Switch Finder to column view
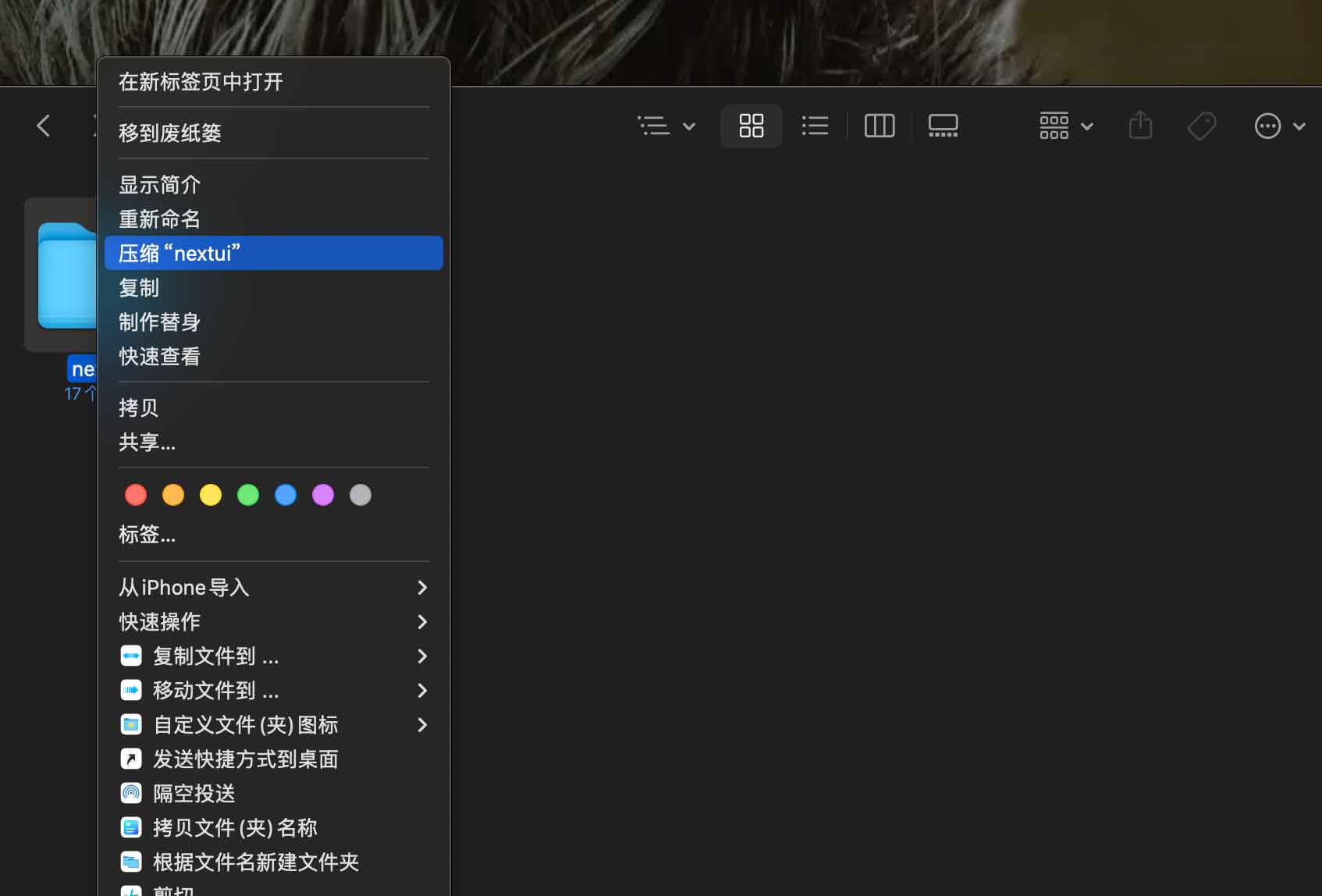 (x=880, y=126)
